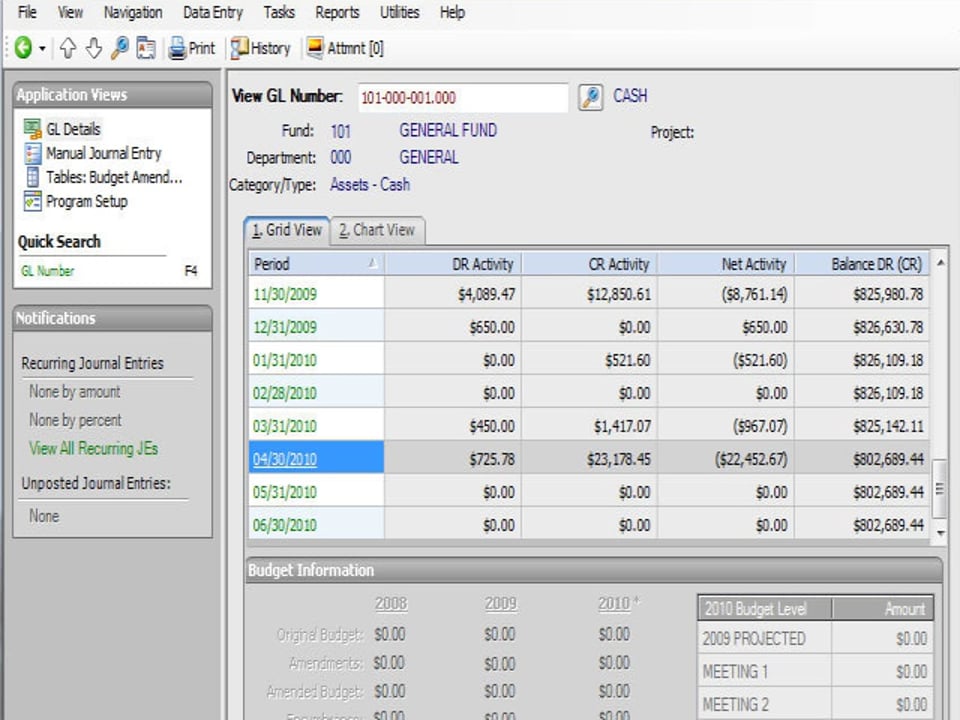
Task: Open Program Setup view
Action: (x=86, y=201)
